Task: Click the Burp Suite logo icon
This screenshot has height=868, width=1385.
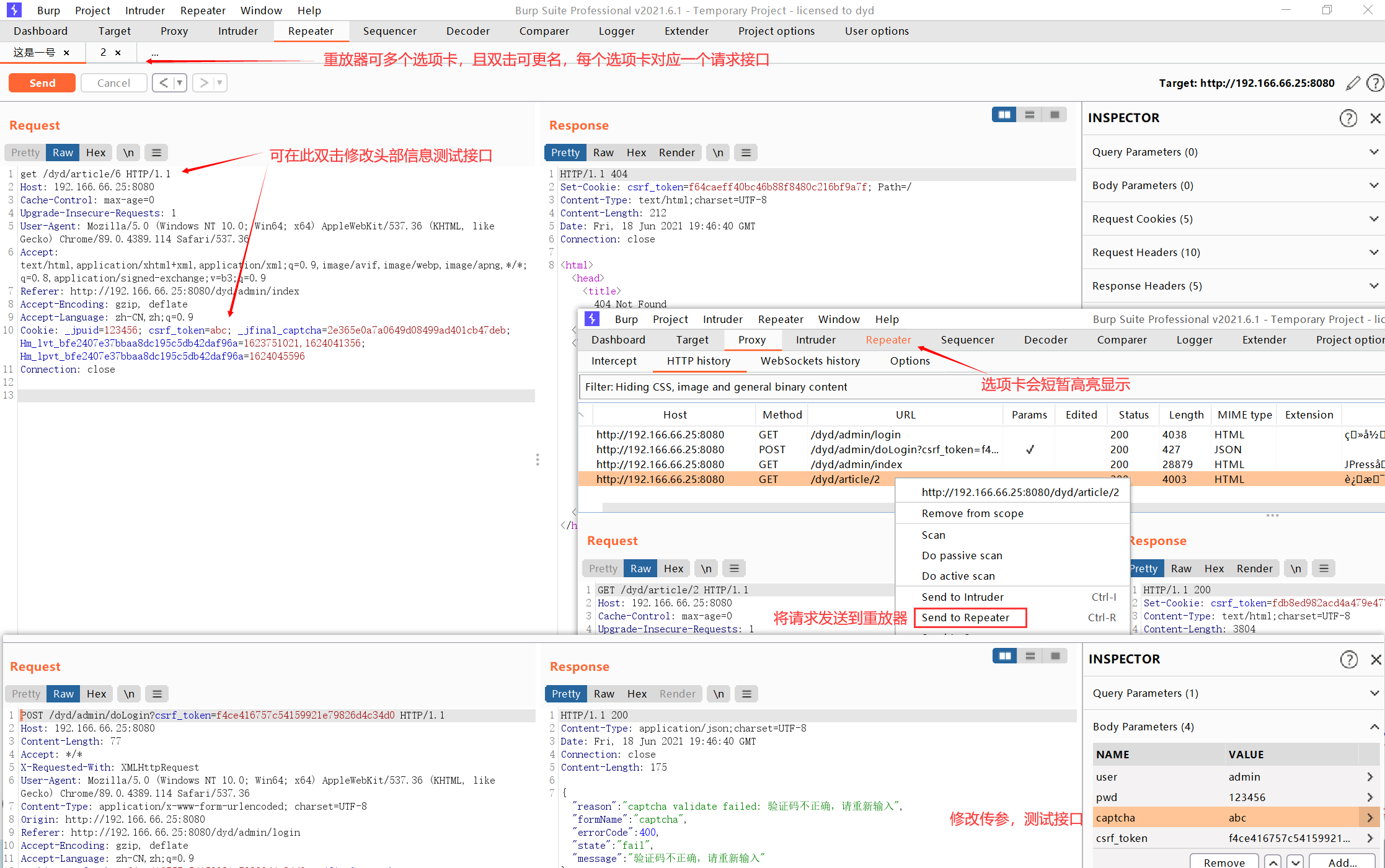Action: click(14, 10)
